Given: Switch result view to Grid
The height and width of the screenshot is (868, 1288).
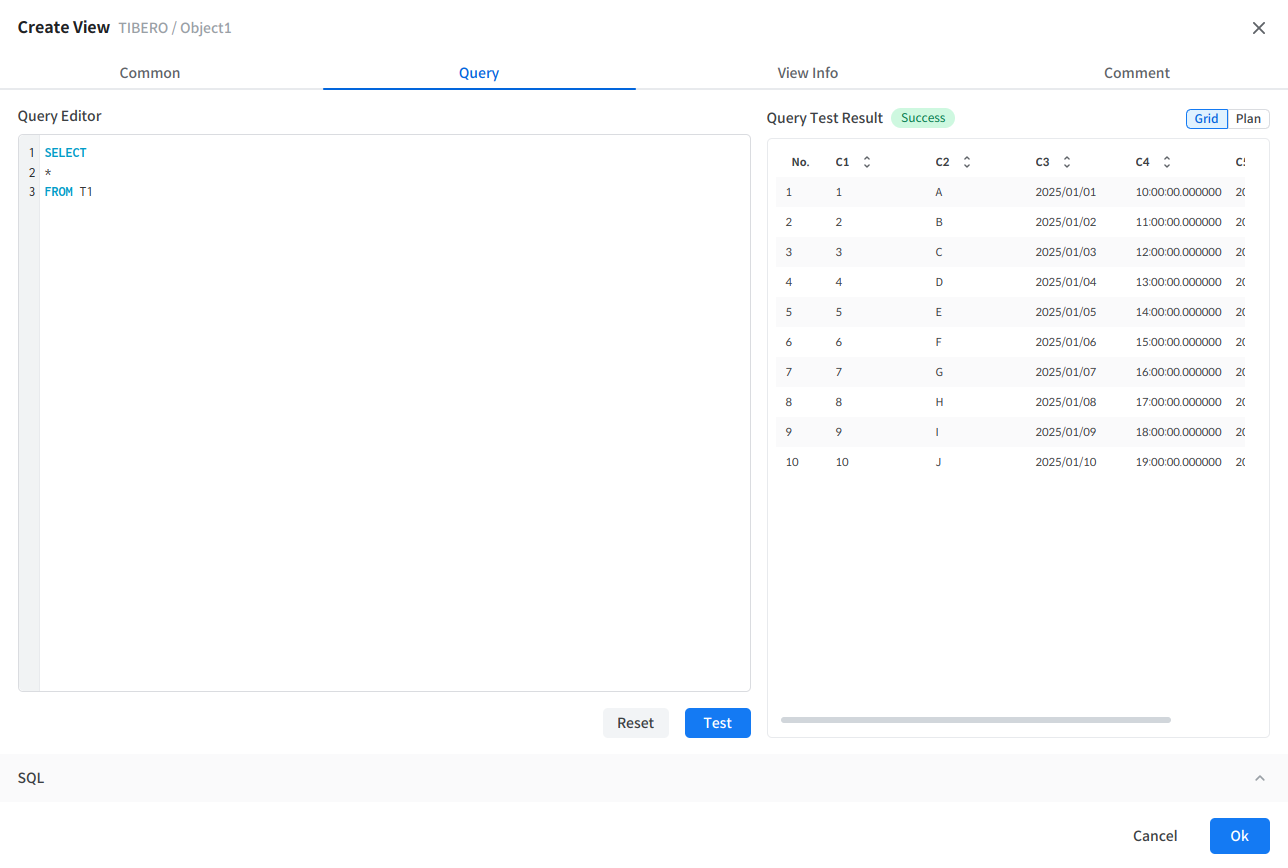Looking at the screenshot, I should 1207,119.
